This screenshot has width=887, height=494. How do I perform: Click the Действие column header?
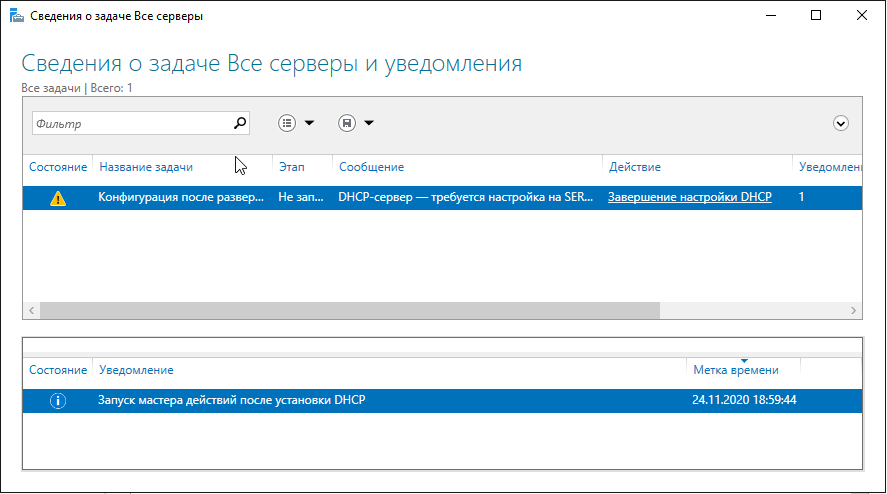(634, 167)
